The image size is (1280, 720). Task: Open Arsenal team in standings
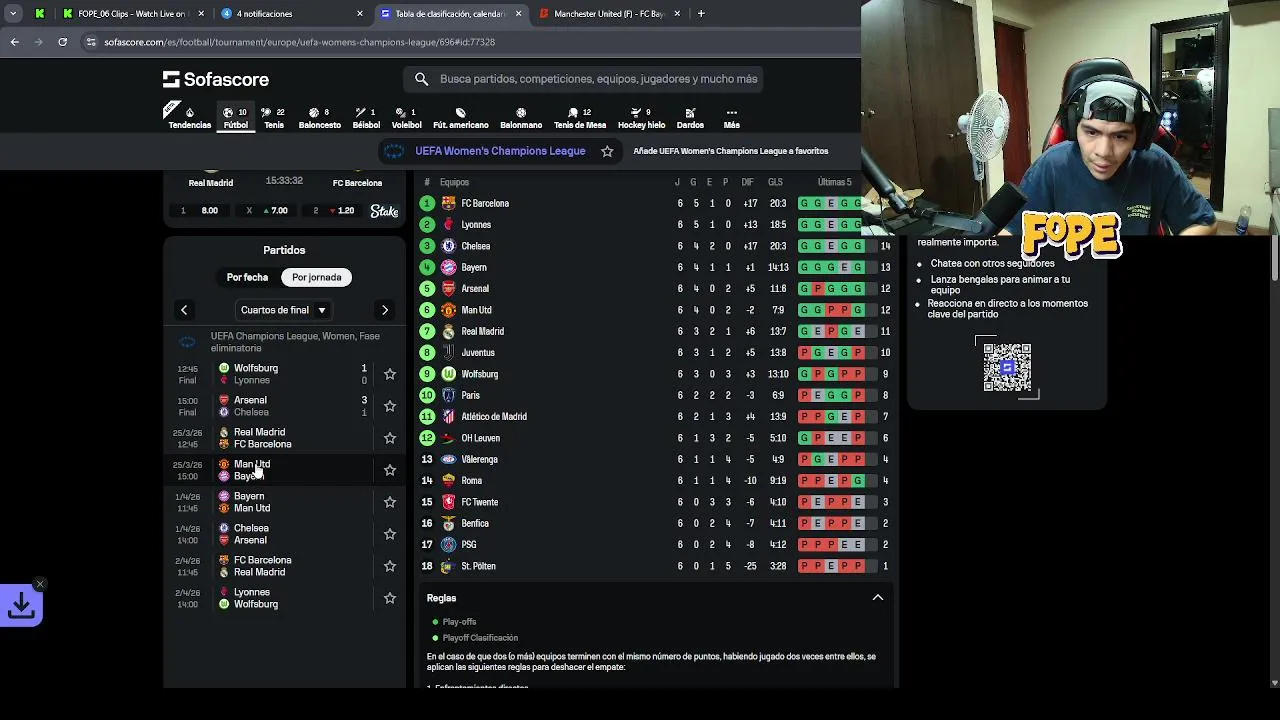[x=475, y=289]
